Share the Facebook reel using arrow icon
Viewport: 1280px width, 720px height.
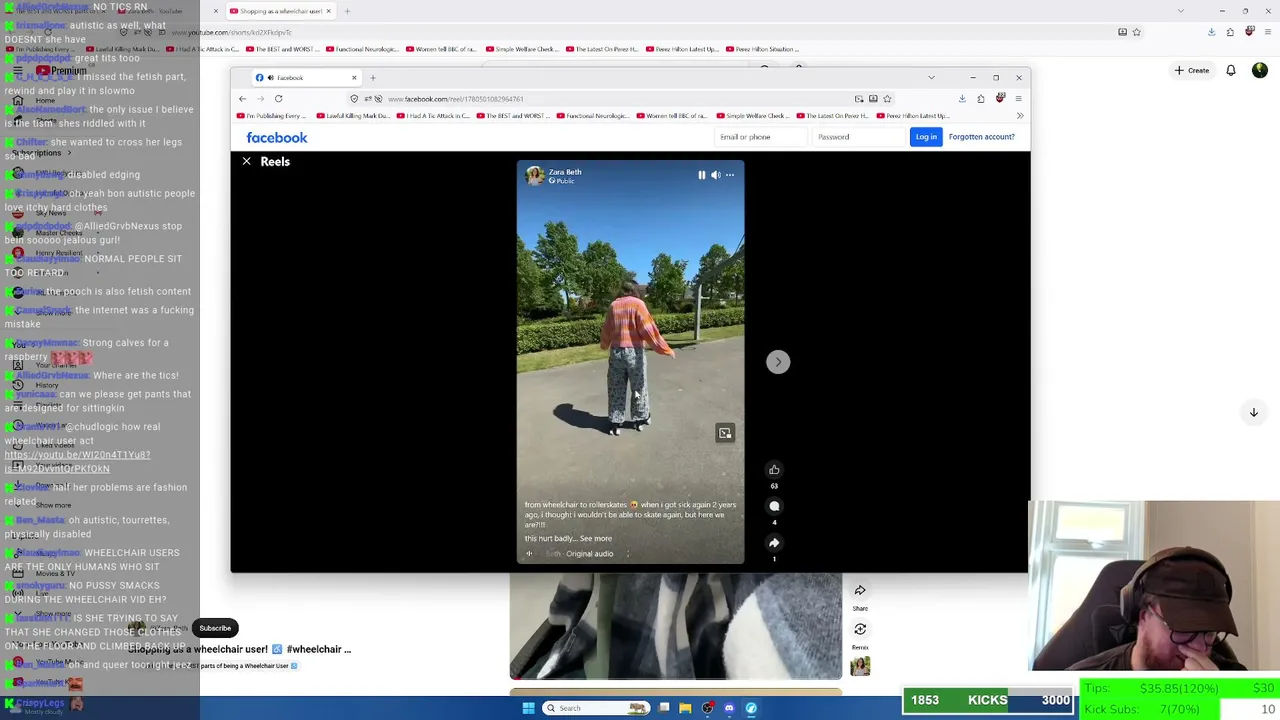(774, 543)
